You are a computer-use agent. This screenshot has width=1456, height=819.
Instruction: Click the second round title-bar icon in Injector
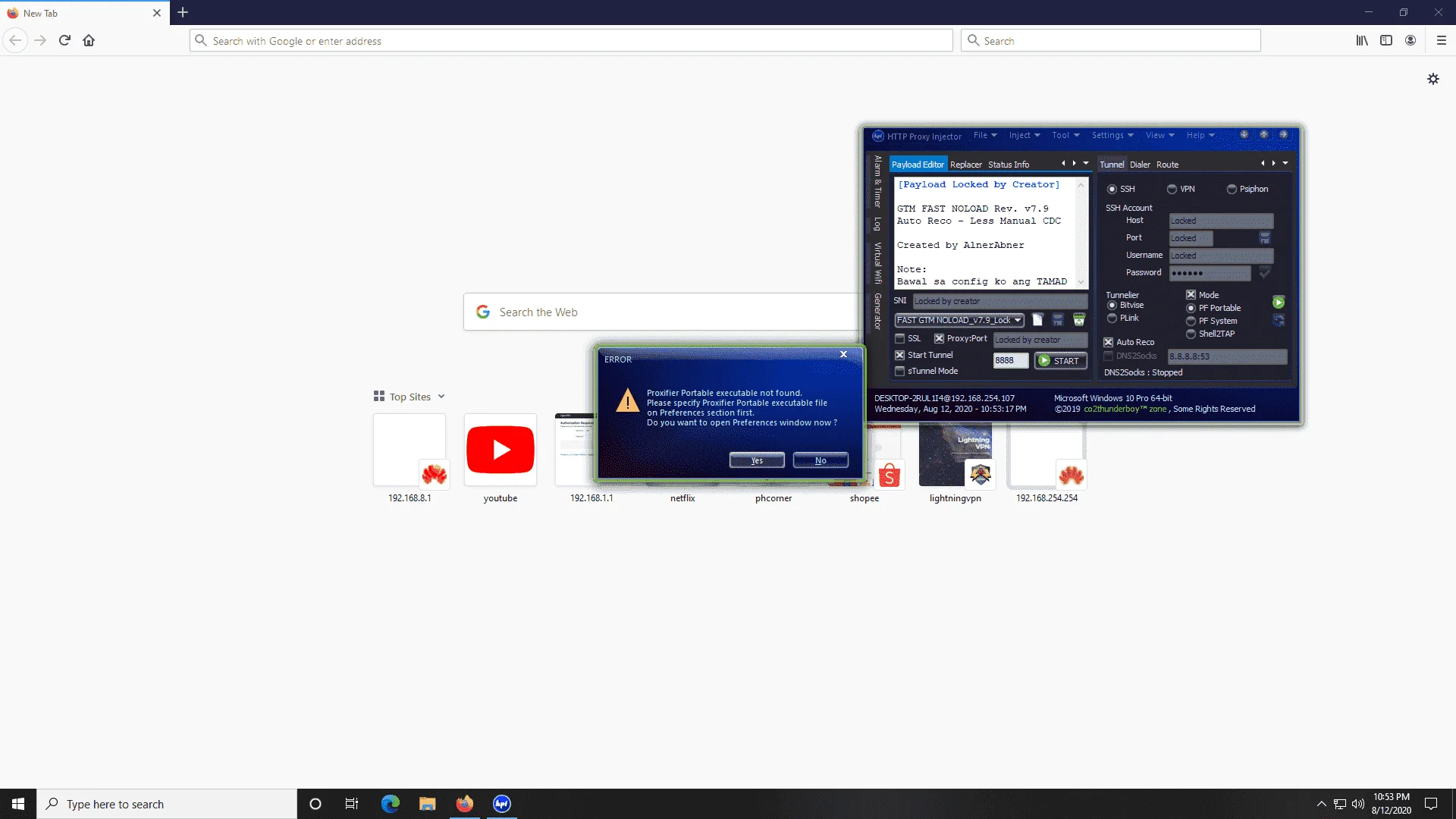click(x=1264, y=135)
